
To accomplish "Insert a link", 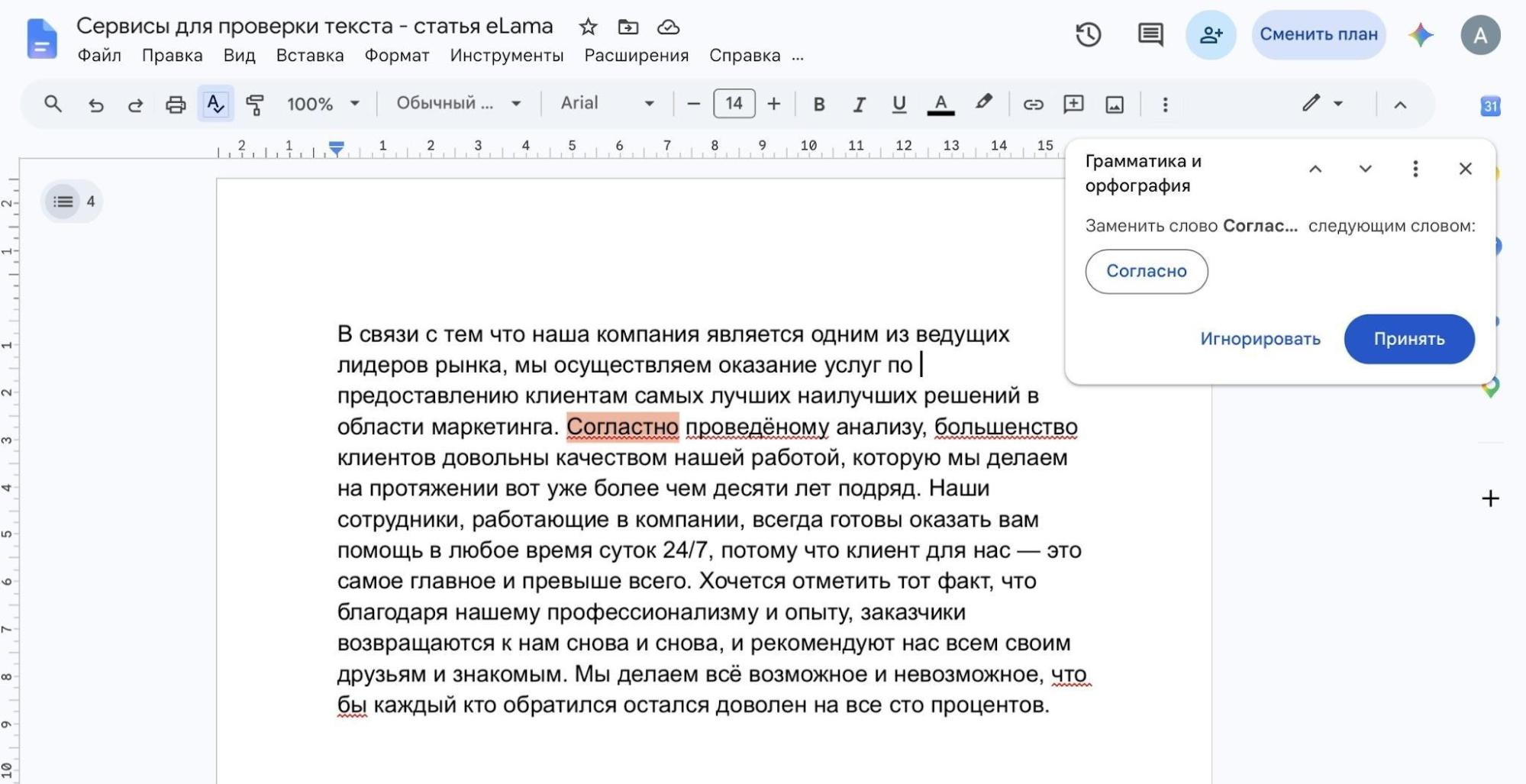I will click(1033, 104).
